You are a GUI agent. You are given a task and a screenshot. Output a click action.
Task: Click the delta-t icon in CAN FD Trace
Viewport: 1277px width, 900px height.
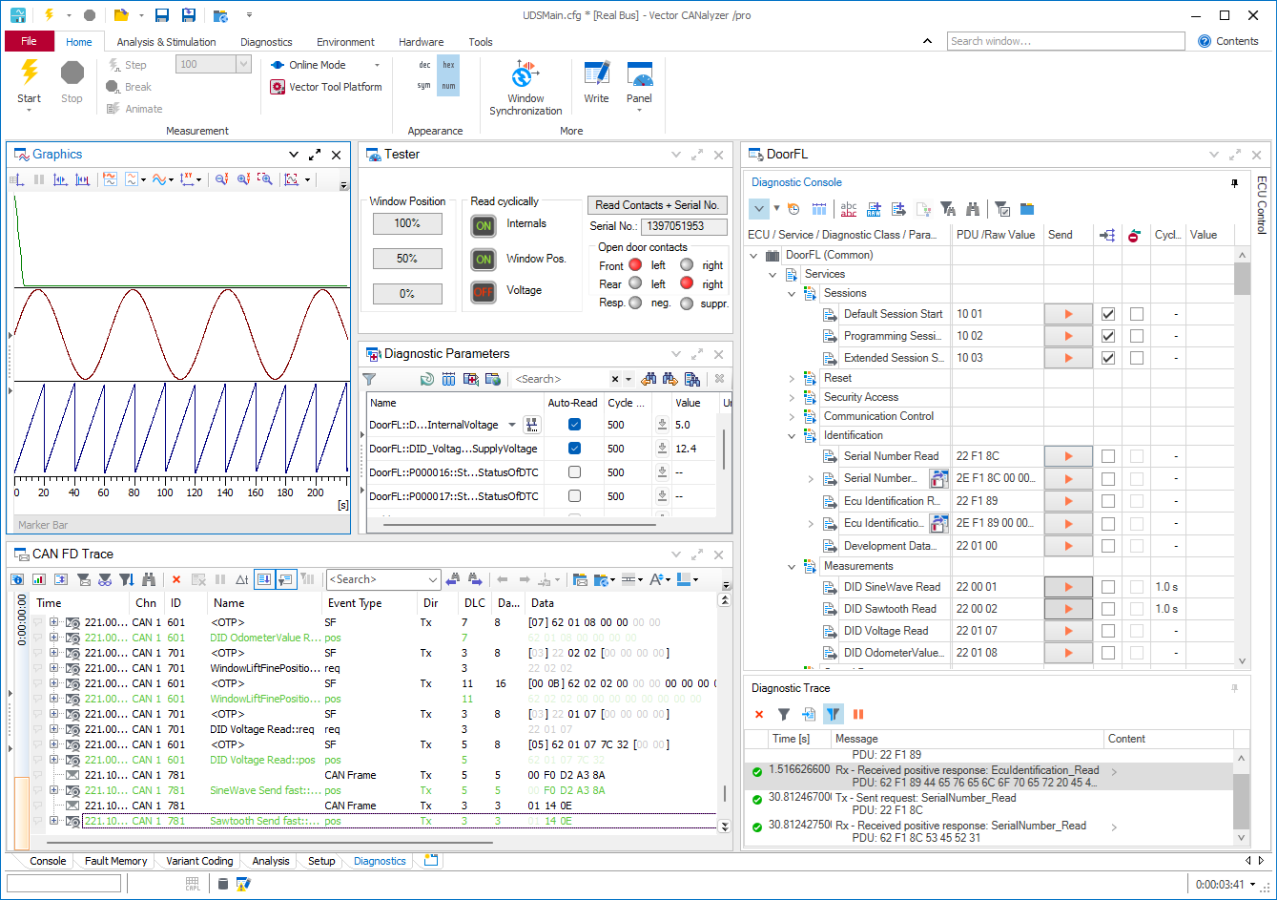(241, 579)
